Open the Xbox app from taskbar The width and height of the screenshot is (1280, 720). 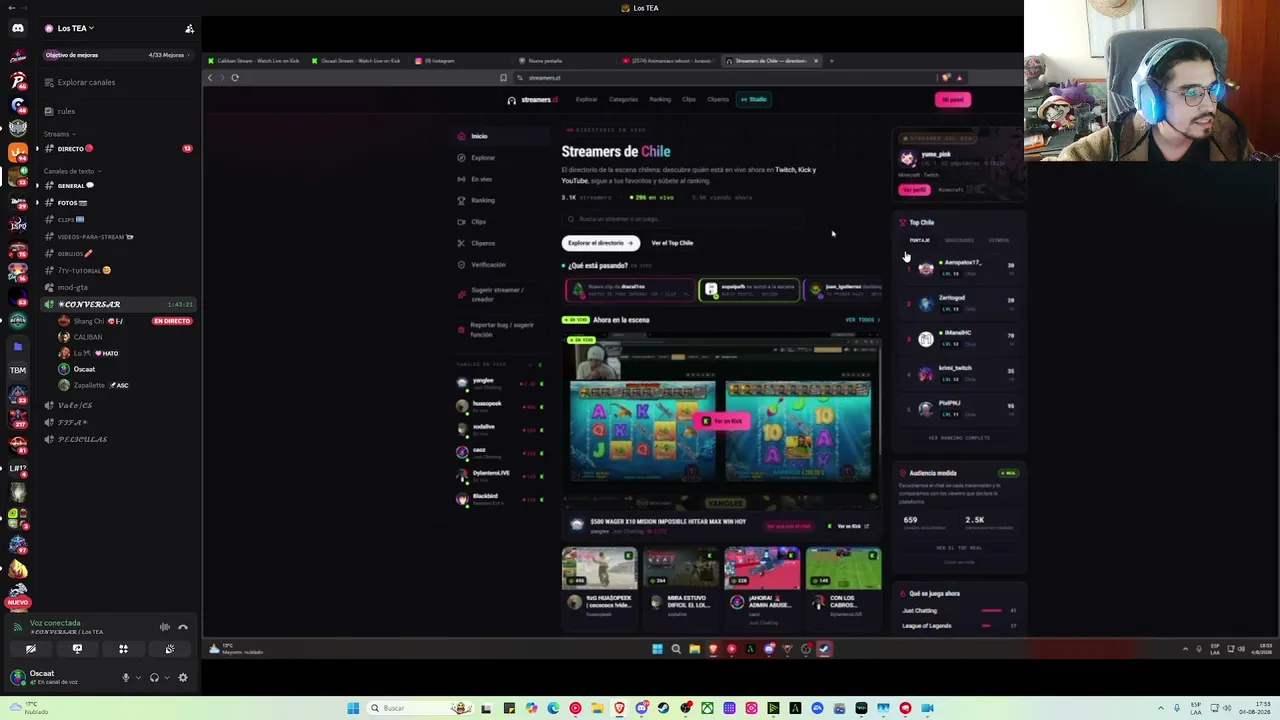pos(707,708)
